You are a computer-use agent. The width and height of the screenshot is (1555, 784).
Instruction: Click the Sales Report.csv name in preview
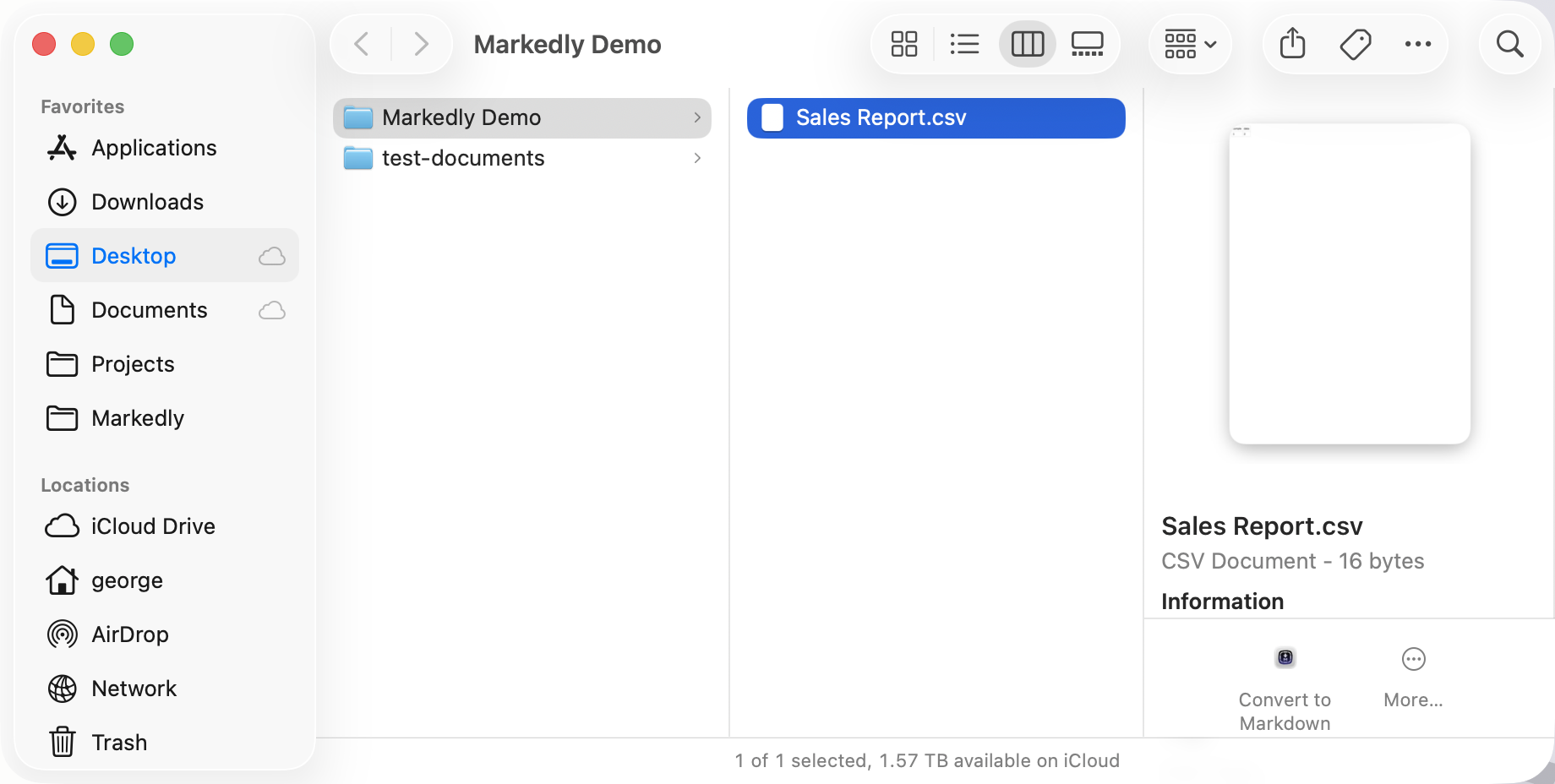pyautogui.click(x=1262, y=526)
